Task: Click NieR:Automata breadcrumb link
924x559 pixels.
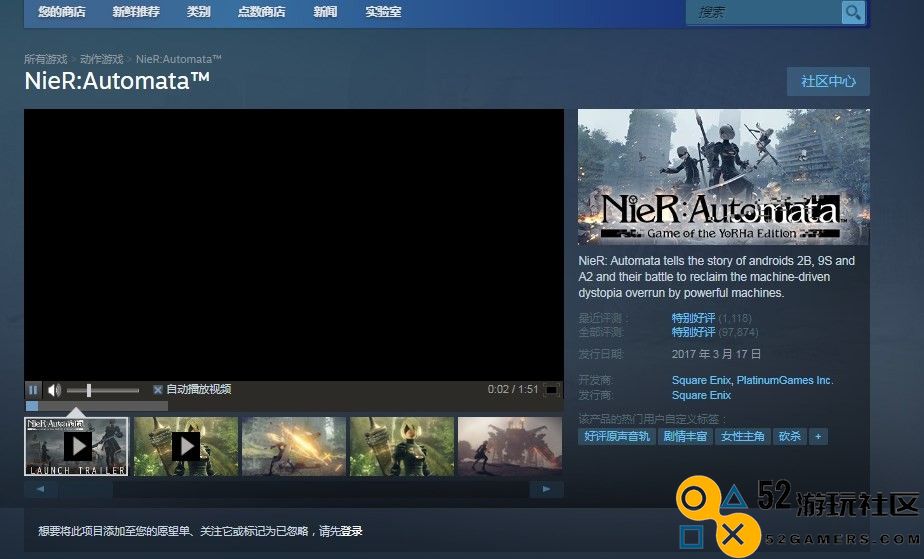Action: 179,59
